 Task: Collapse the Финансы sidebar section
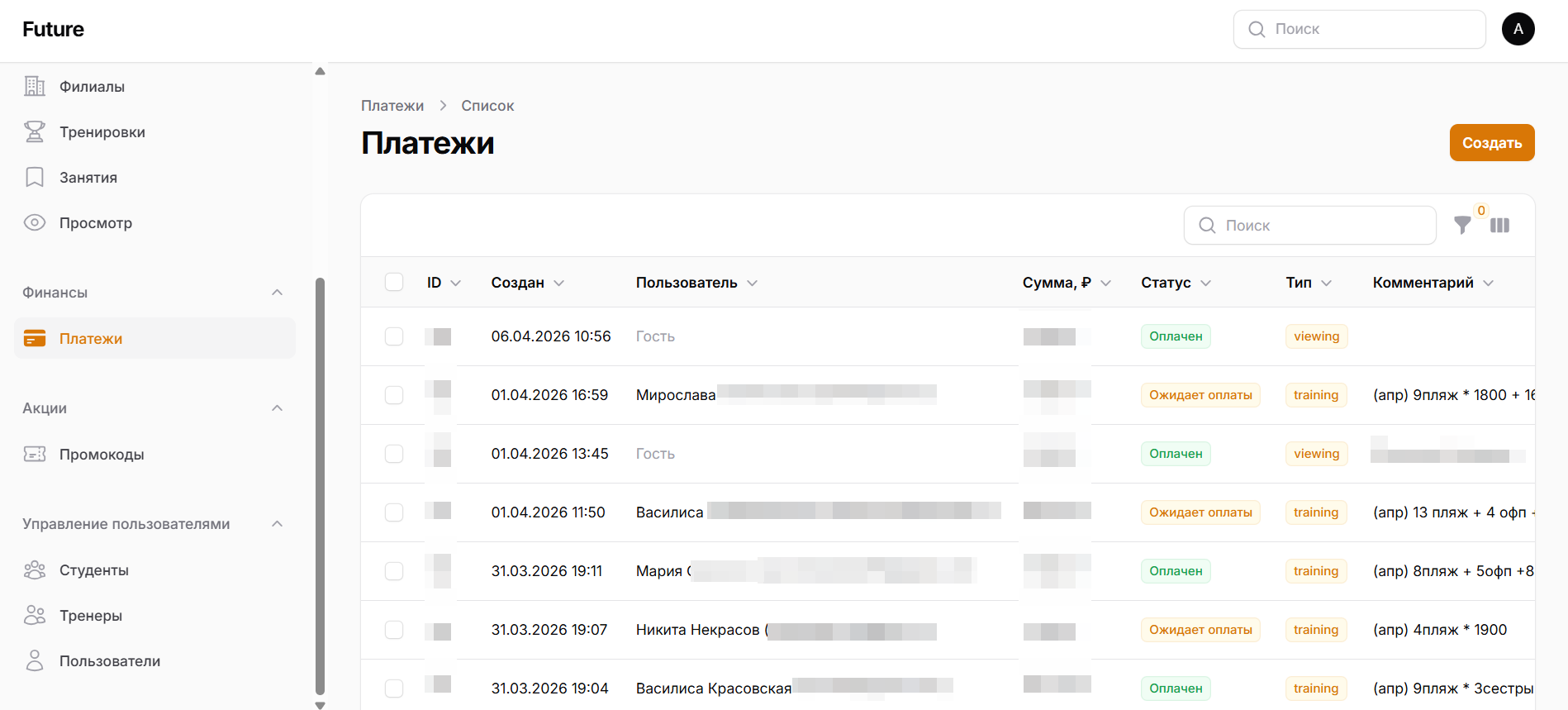point(278,293)
